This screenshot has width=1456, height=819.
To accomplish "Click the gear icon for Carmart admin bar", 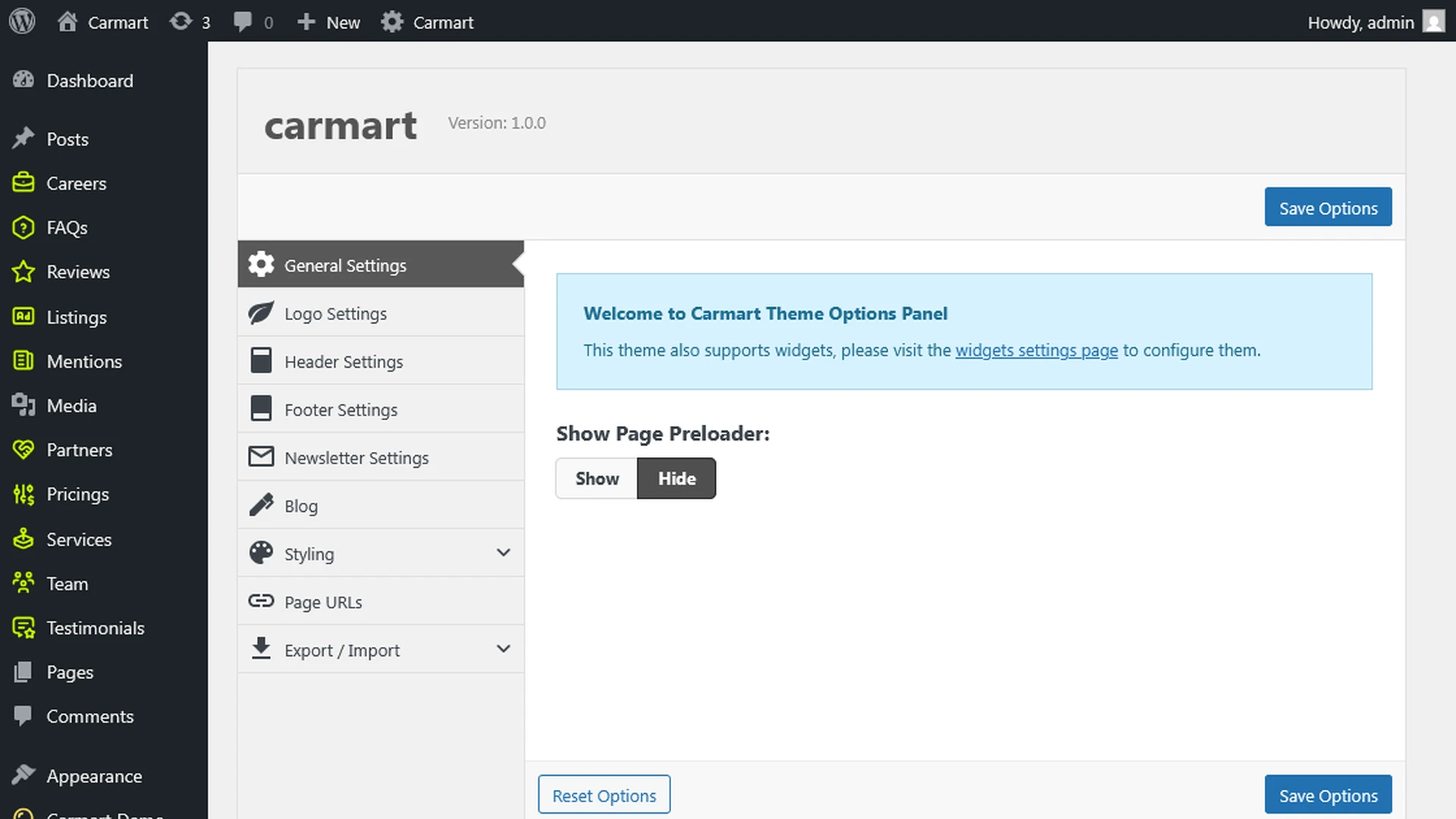I will [392, 22].
